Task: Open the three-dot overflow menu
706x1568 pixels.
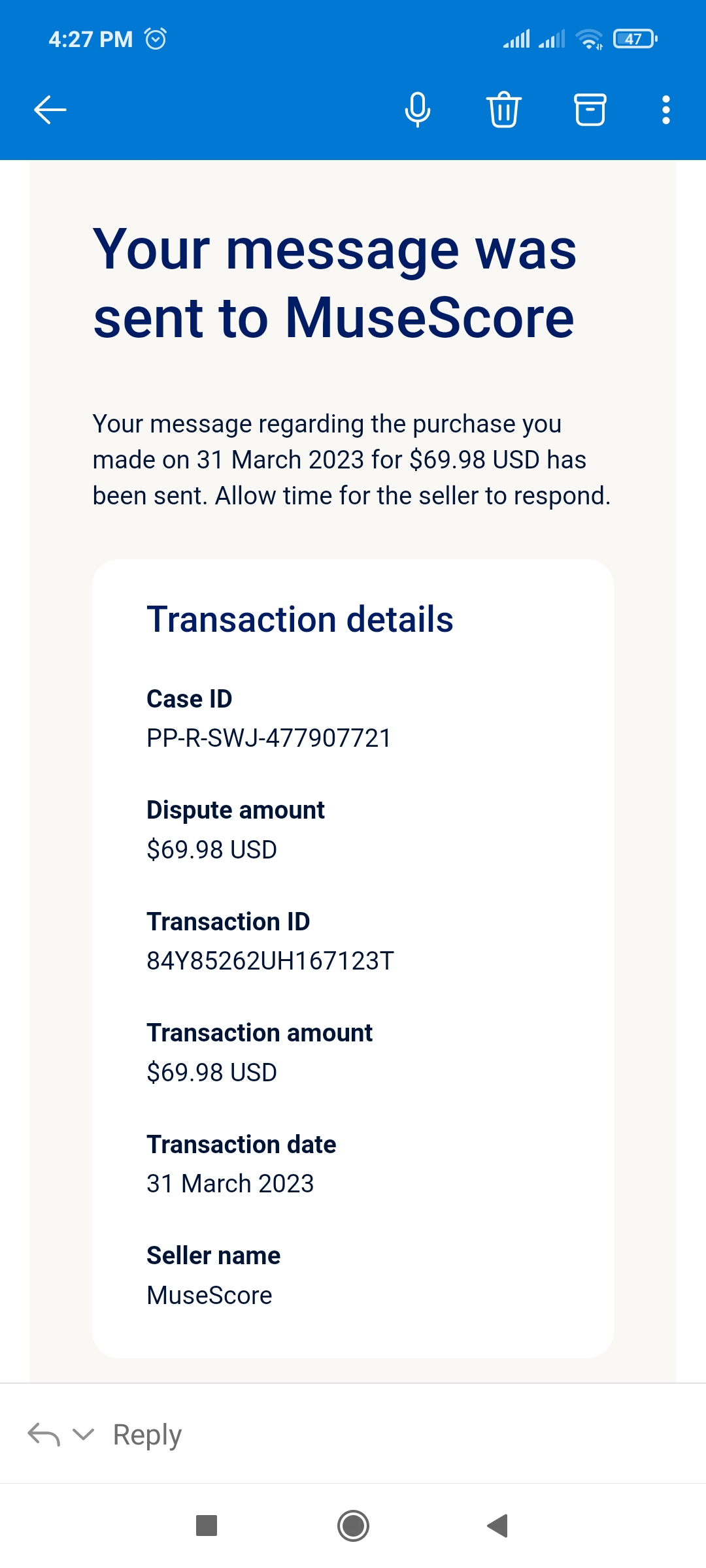Action: [x=665, y=110]
